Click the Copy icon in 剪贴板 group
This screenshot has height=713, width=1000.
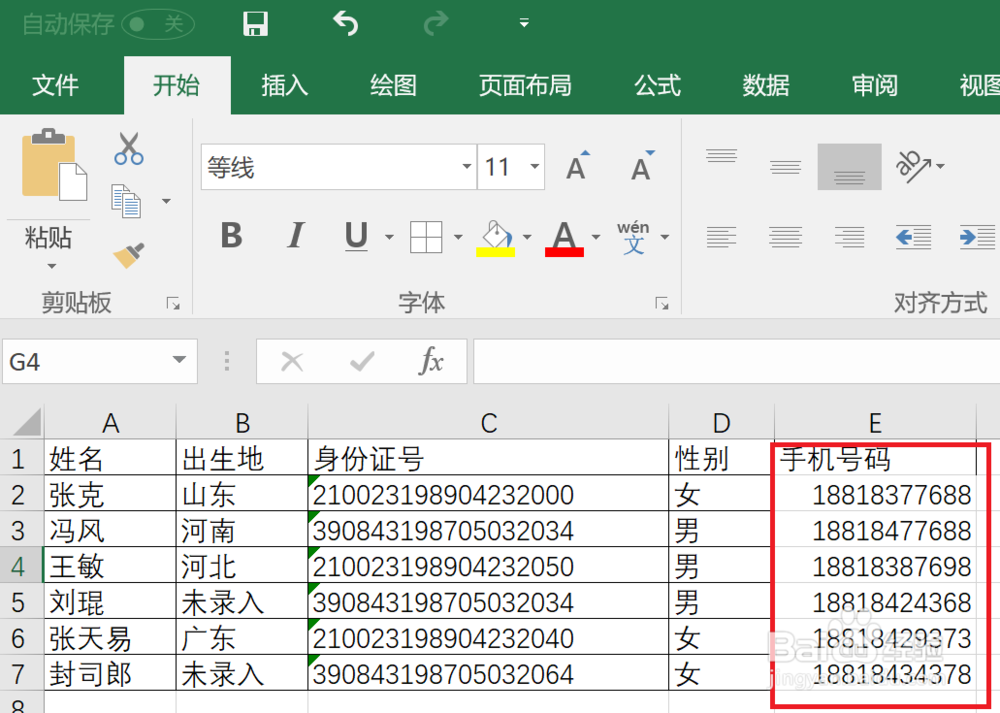pyautogui.click(x=124, y=200)
